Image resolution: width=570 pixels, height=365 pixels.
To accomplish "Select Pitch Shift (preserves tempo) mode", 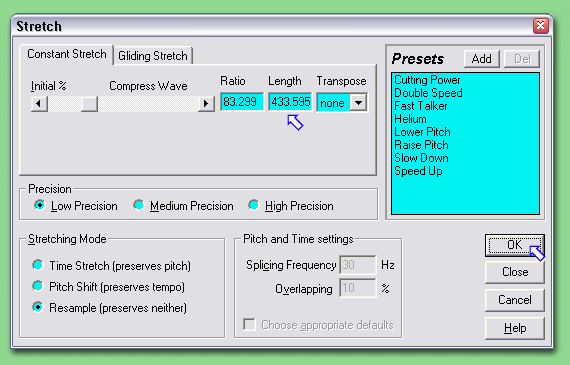I will coord(37,286).
